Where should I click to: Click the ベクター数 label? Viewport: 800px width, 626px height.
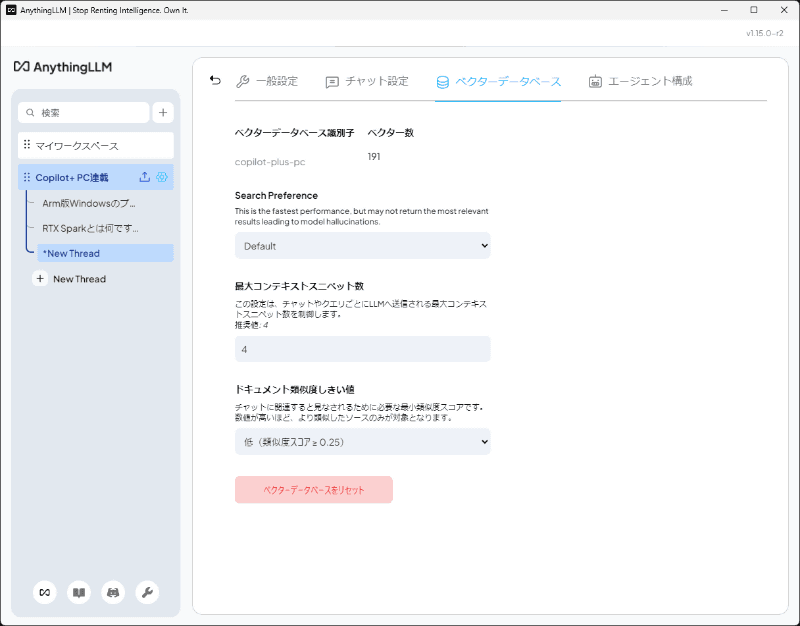click(391, 133)
